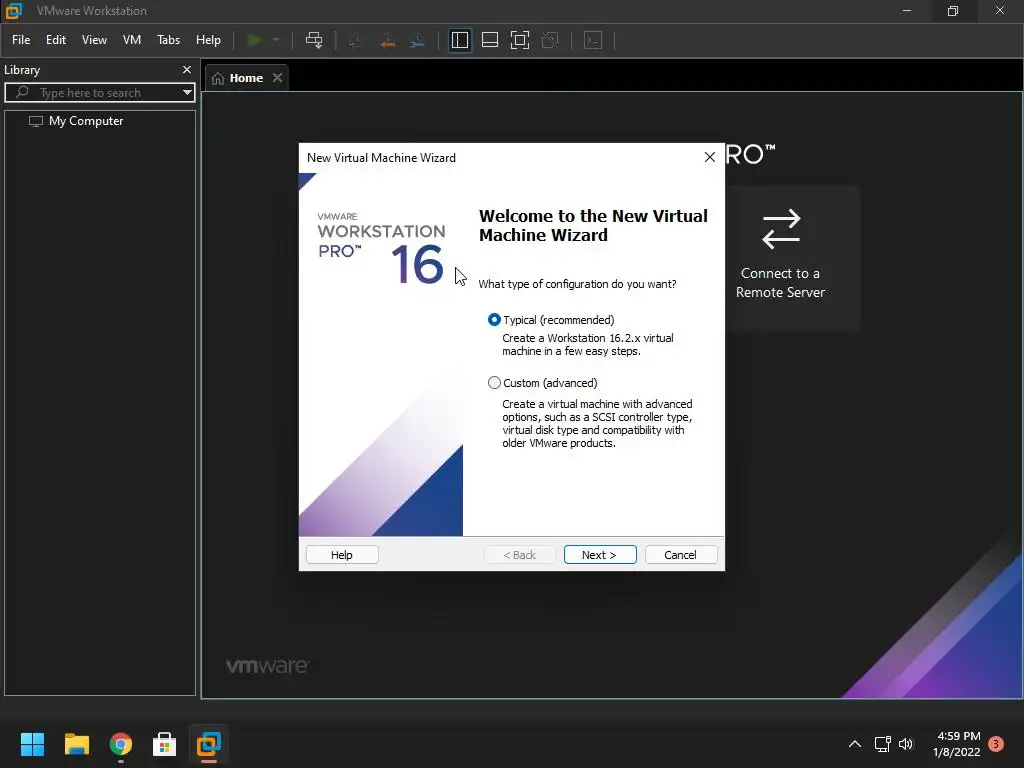Open the Edit menu
1024x768 pixels.
(56, 40)
